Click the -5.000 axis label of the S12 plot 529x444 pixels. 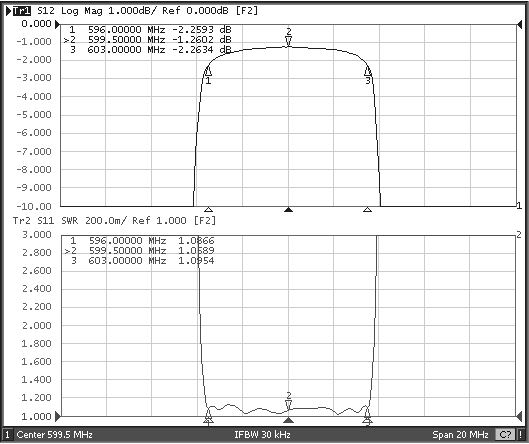[x=34, y=115]
